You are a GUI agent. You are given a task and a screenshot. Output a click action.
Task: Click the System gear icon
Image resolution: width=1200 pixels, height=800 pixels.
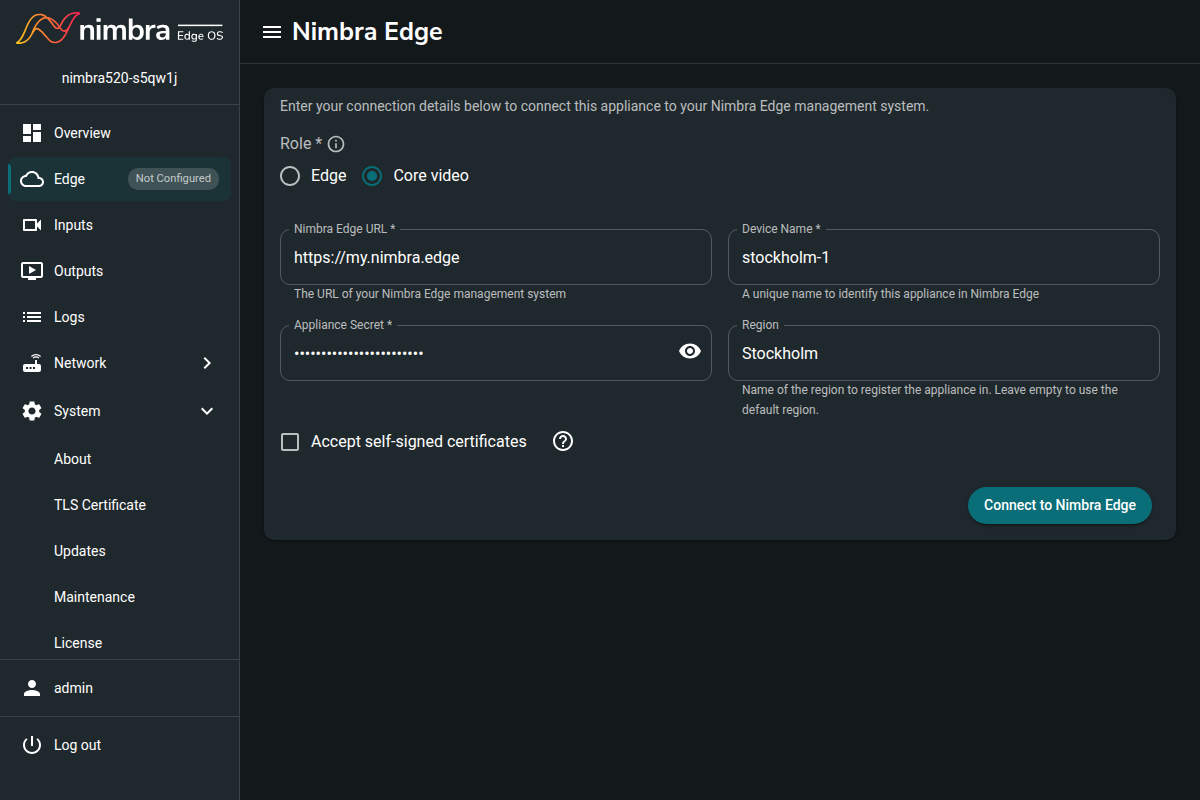pos(32,411)
